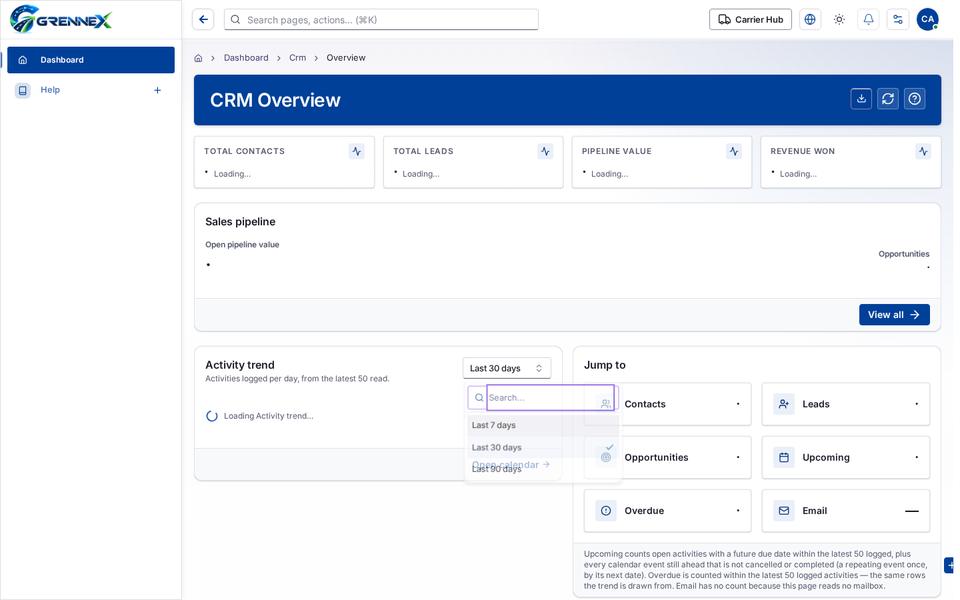Refresh the CRM Overview data
This screenshot has width=960, height=600.
pyautogui.click(x=888, y=99)
